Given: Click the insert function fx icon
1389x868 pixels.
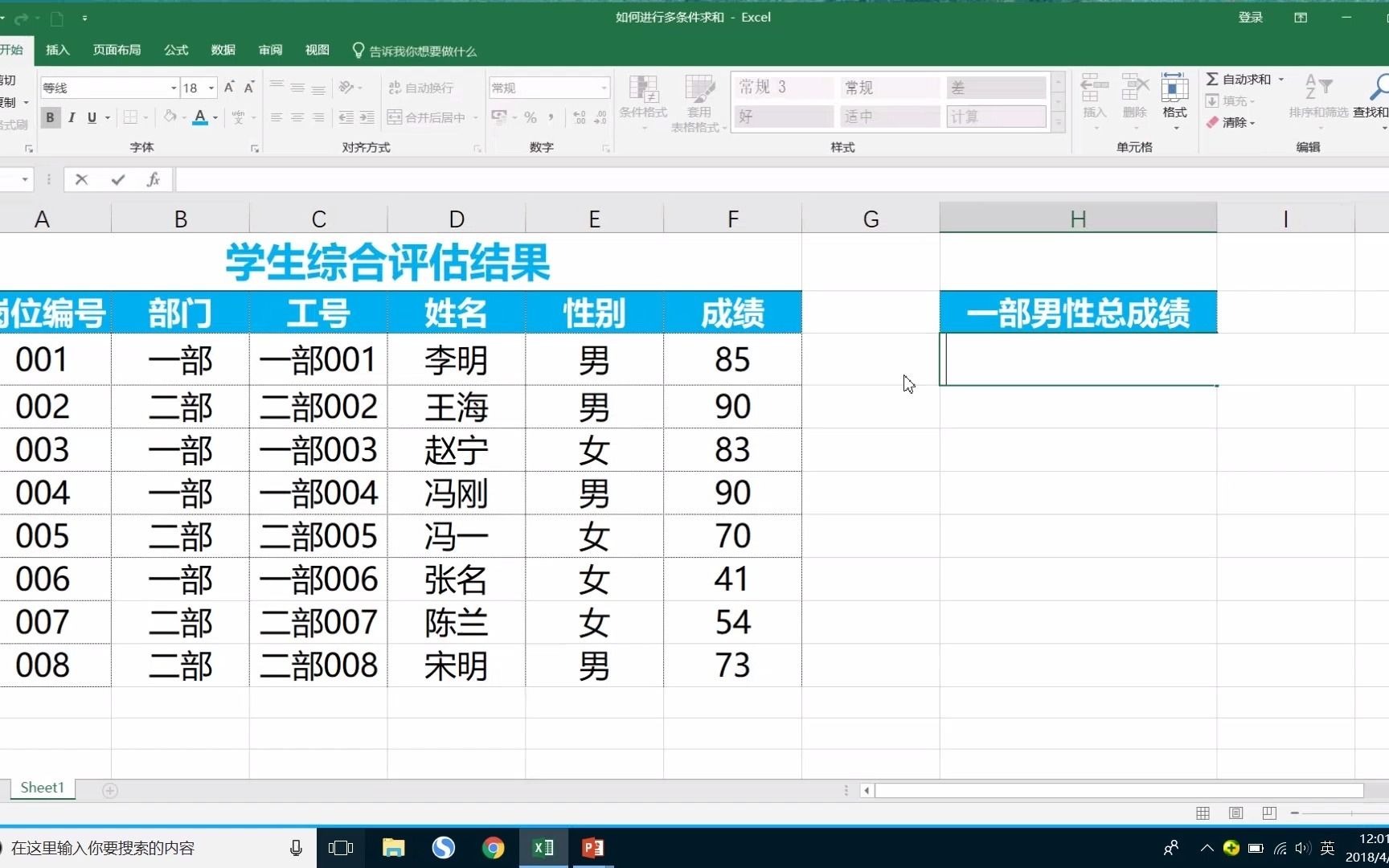Looking at the screenshot, I should [x=153, y=179].
